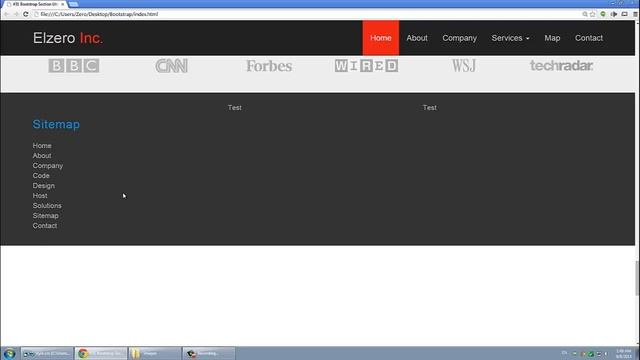Screen dimensions: 640x360
Task: Switch to the Chrome taskbar button
Action: (101, 353)
